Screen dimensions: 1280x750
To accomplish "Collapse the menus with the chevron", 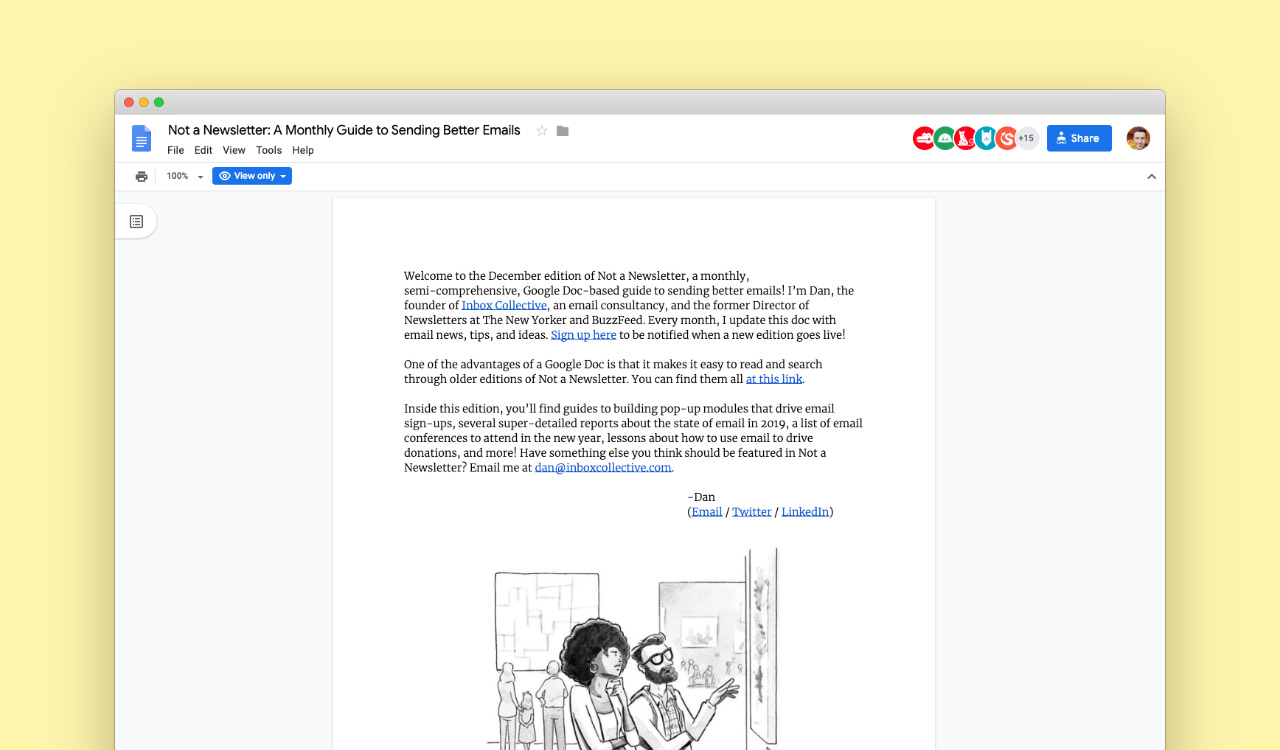I will [1151, 177].
